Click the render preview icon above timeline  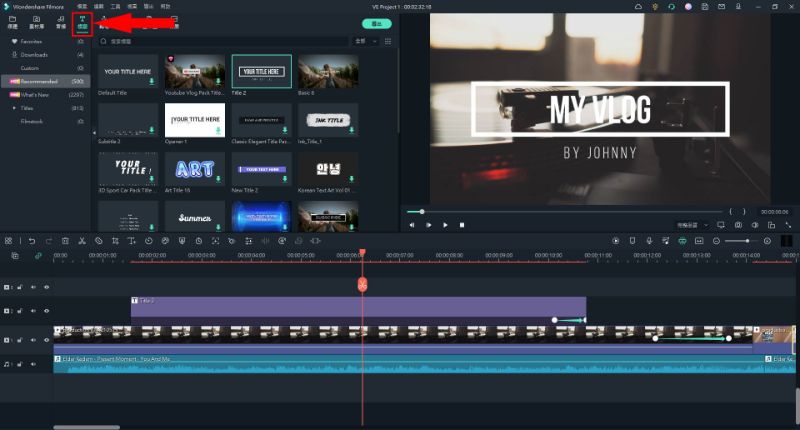pyautogui.click(x=616, y=241)
